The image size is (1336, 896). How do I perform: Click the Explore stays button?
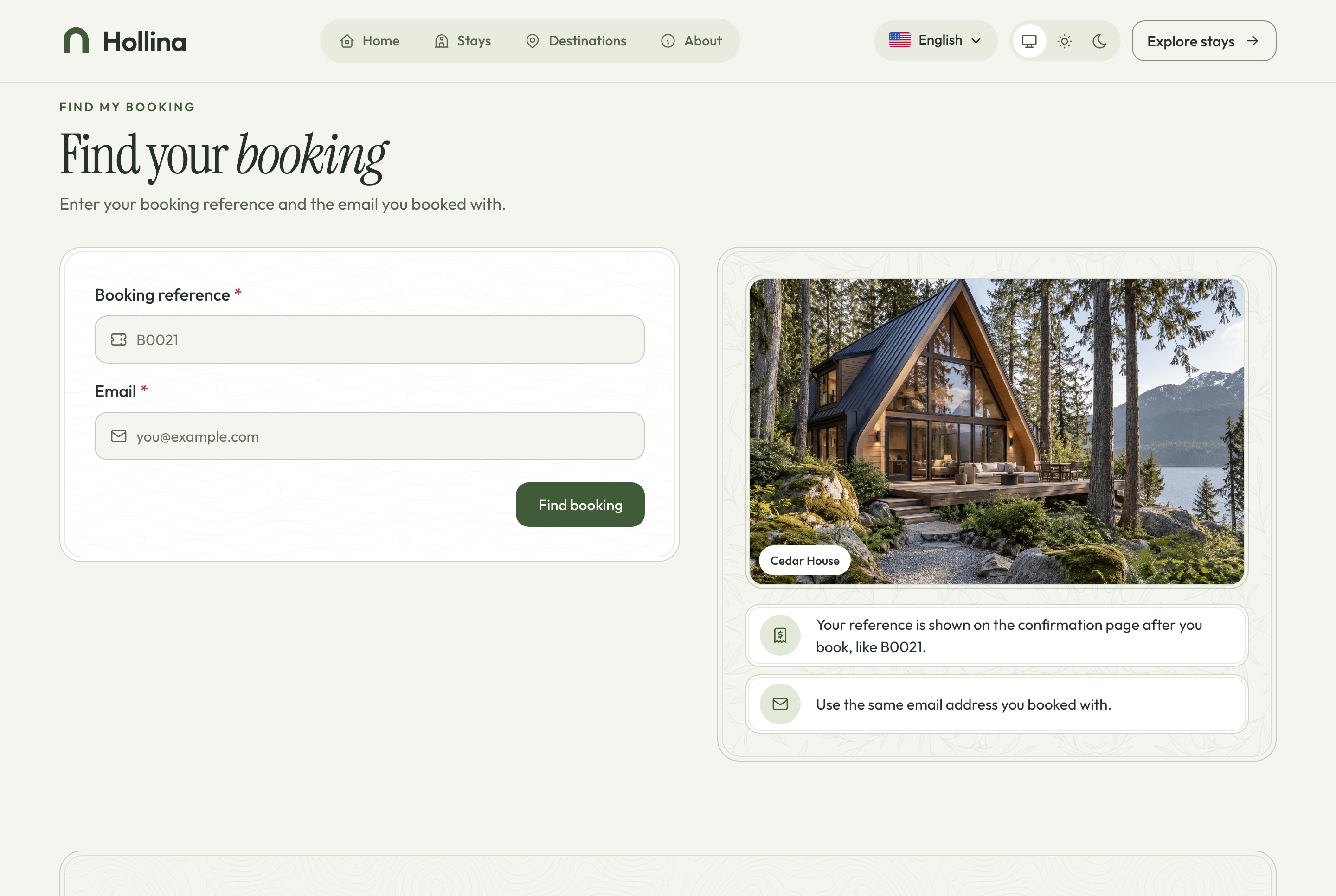1203,41
